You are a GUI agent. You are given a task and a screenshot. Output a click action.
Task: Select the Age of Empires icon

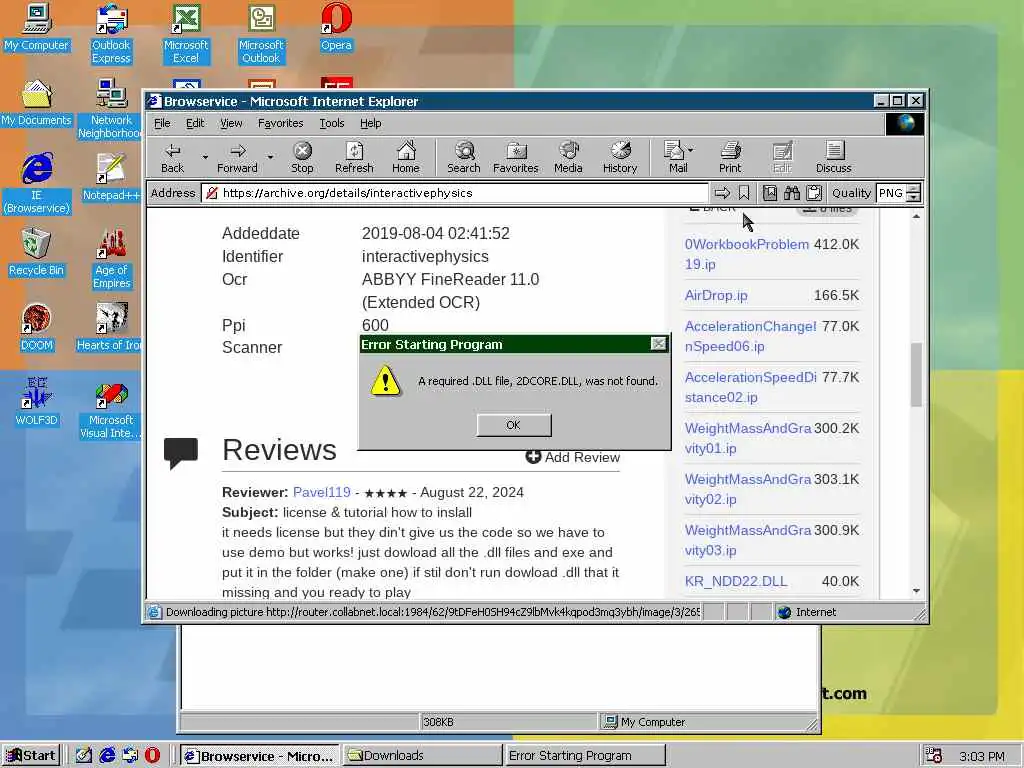click(111, 259)
